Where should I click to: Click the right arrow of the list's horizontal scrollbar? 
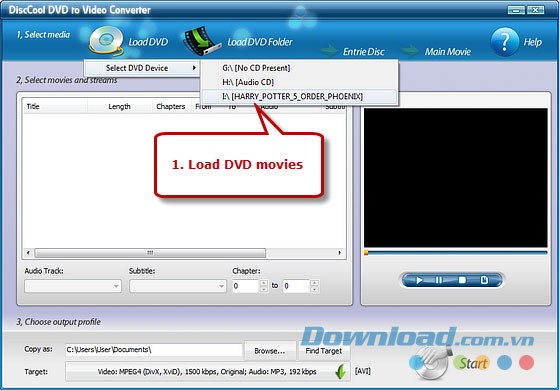(339, 253)
